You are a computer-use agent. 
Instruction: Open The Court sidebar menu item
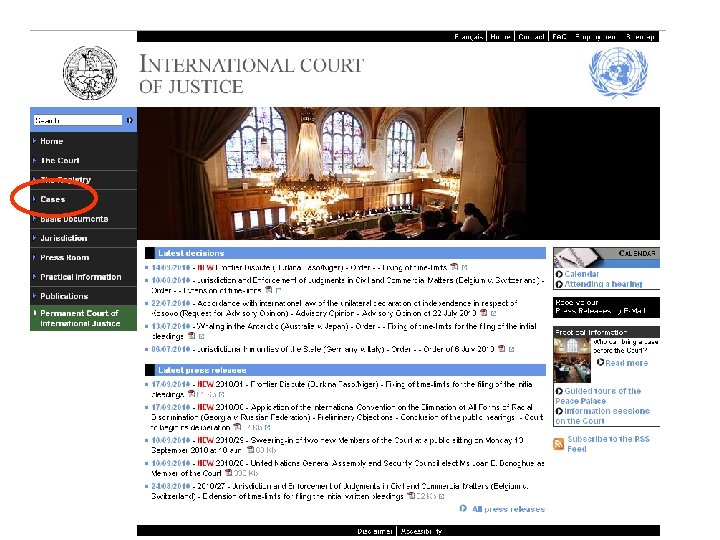point(83,161)
